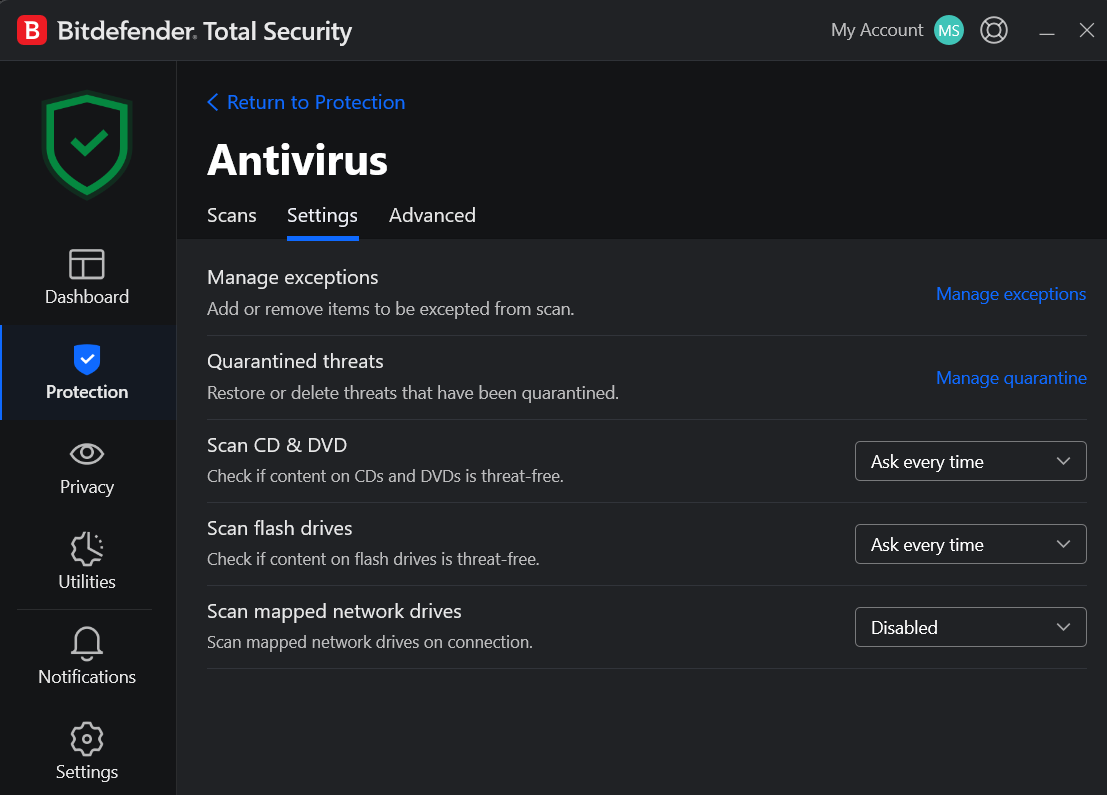Return to Protection link
1107x795 pixels.
tap(316, 102)
